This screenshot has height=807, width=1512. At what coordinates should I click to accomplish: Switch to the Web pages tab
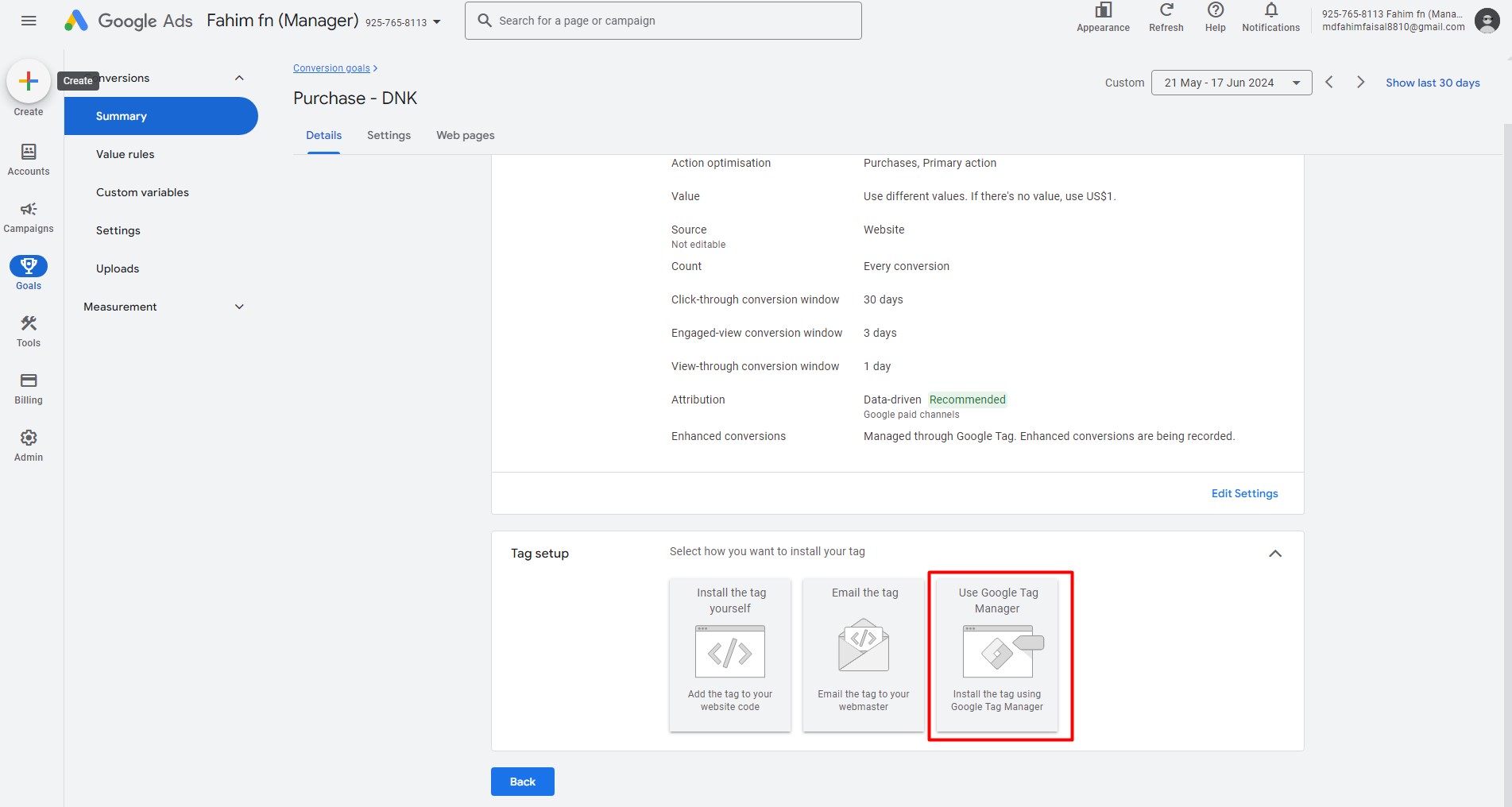(466, 136)
